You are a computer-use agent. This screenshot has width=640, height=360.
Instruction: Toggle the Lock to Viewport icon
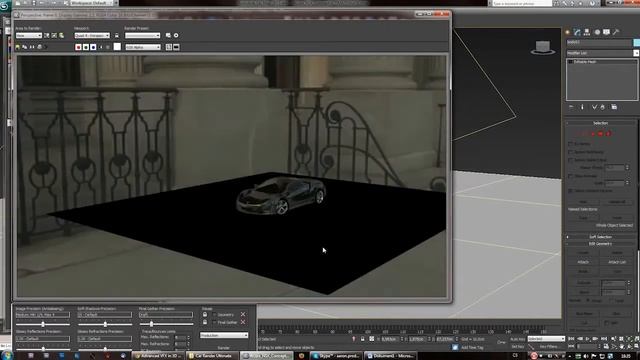coord(117,36)
